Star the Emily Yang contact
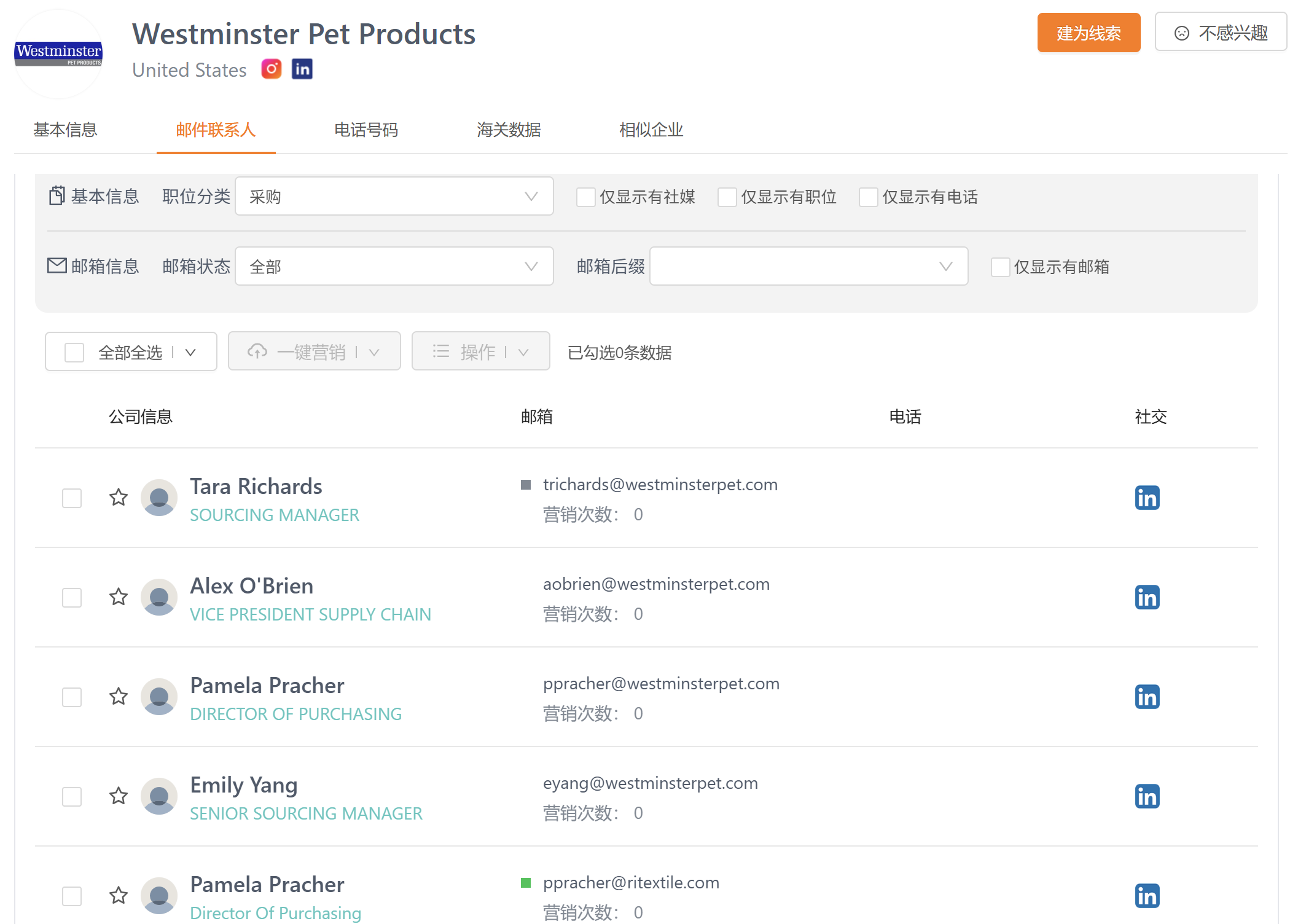 pos(119,796)
